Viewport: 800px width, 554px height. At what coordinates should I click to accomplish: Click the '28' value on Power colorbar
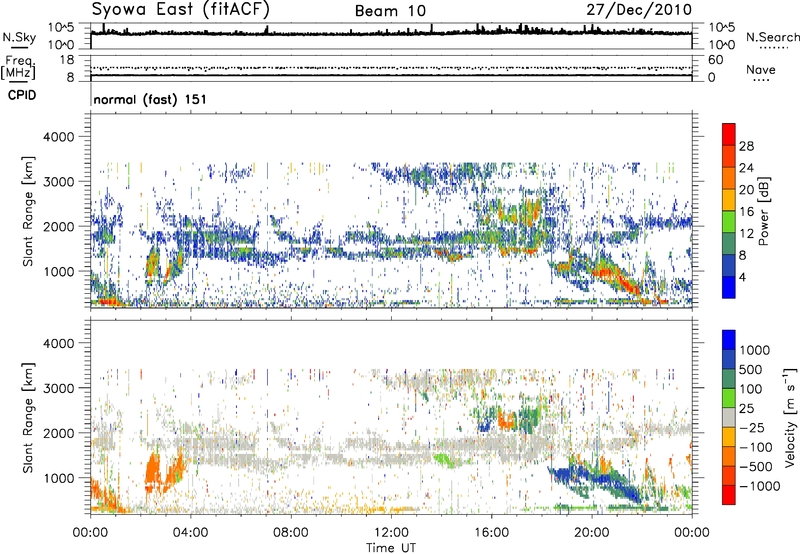(746, 146)
